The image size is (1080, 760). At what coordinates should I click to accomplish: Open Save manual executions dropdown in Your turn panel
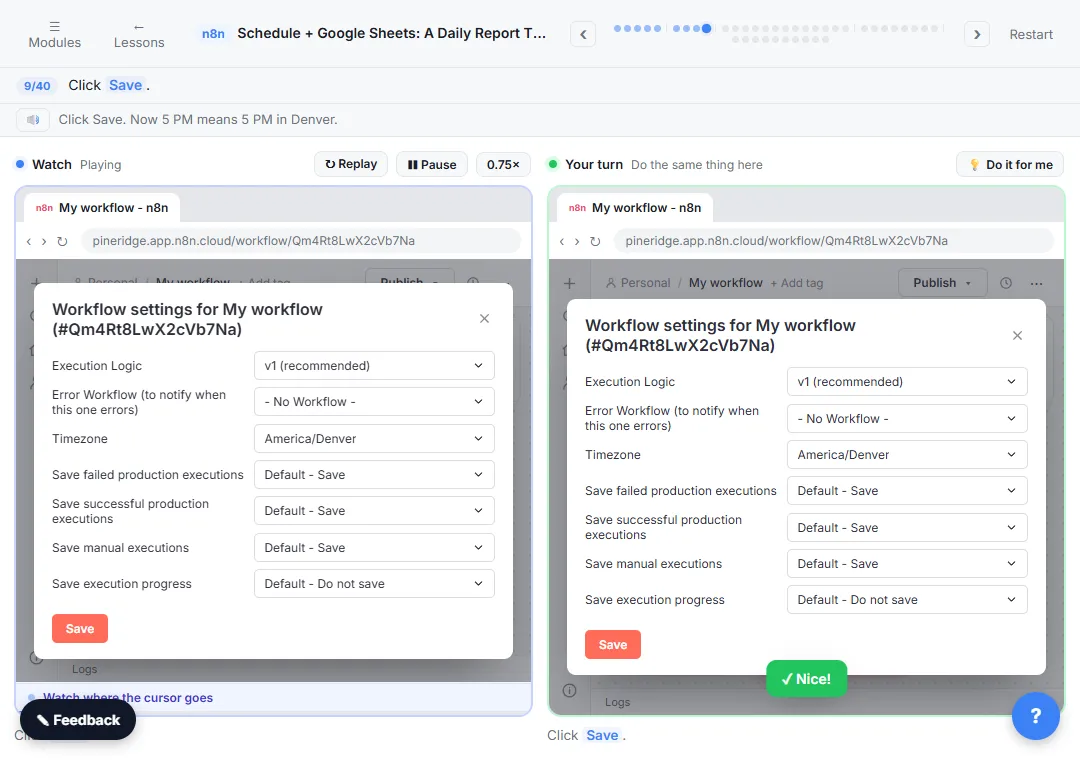(907, 564)
